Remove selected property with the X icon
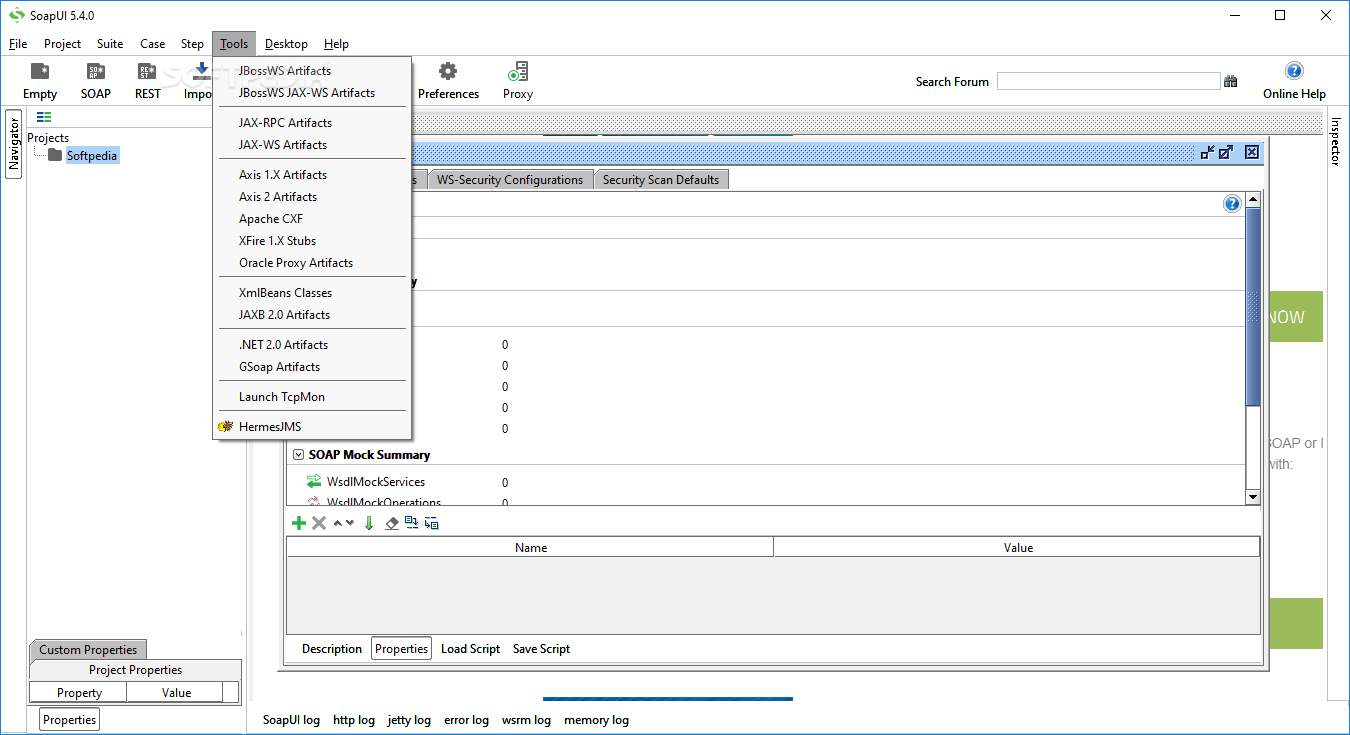Viewport: 1350px width, 735px height. coord(319,523)
